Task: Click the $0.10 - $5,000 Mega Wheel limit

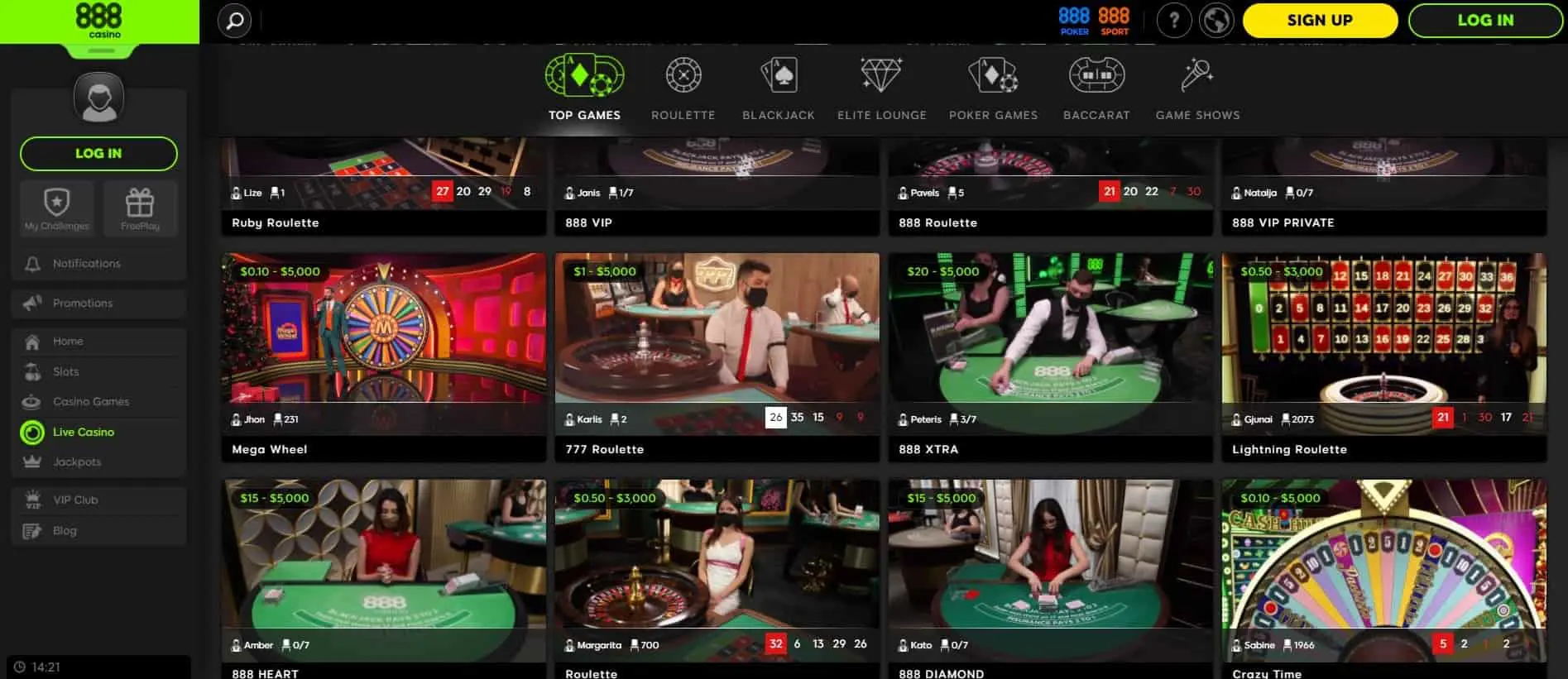Action: 280,272
